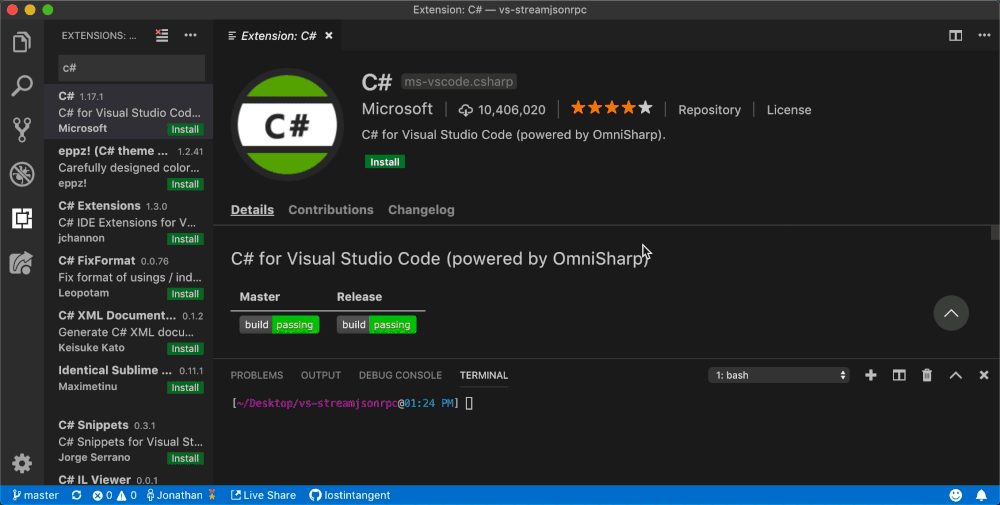Open the Manage gear icon

21,463
